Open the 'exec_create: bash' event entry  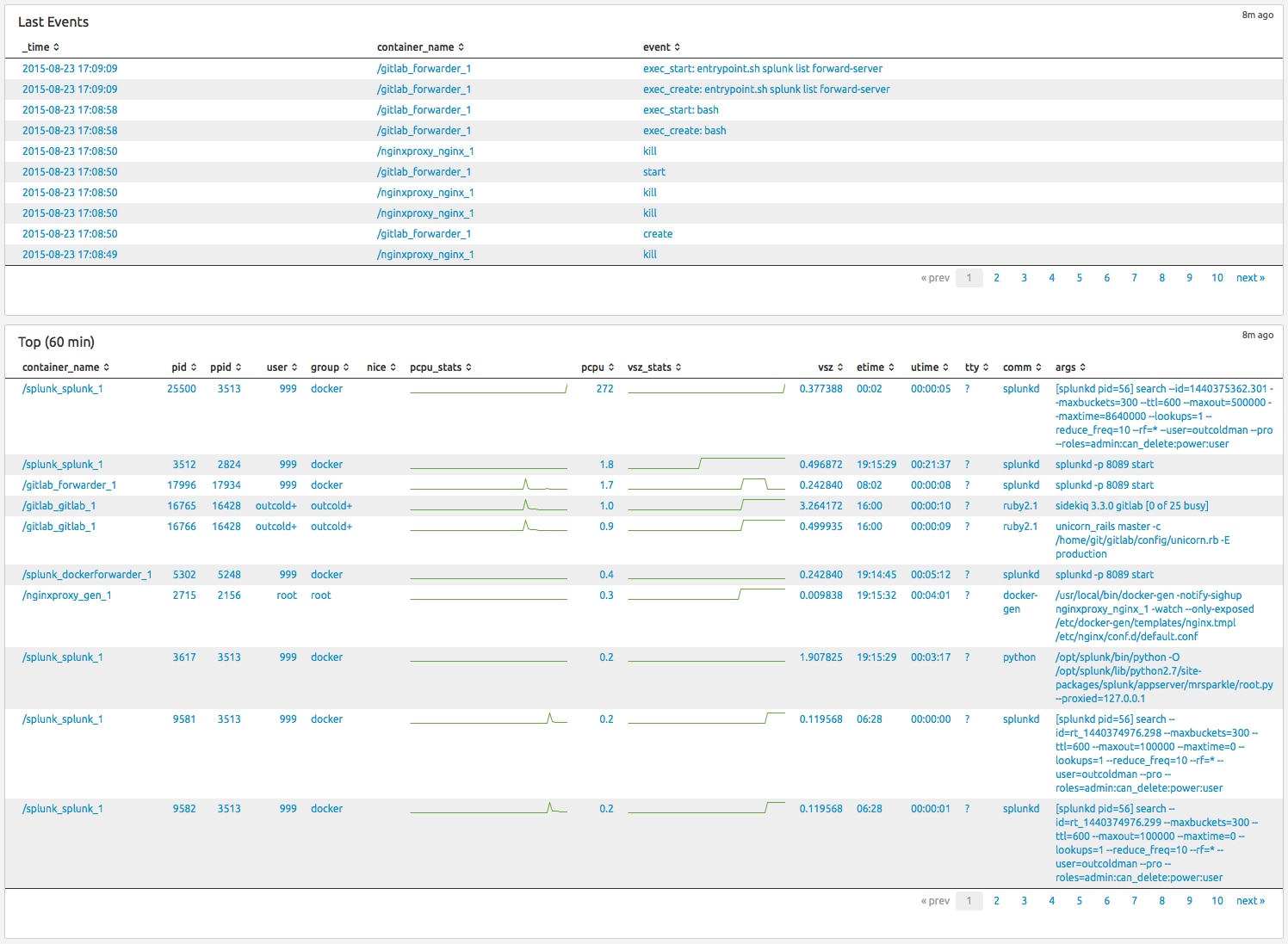684,131
